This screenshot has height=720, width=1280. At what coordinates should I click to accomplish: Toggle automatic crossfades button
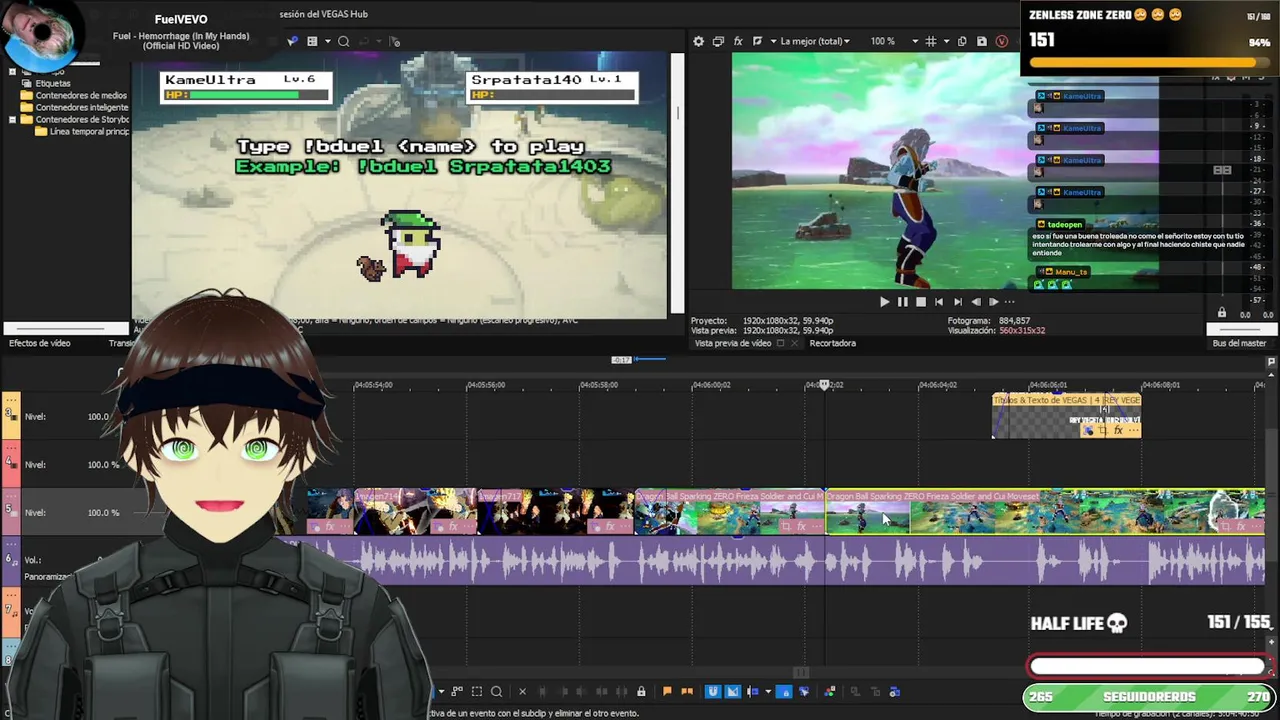pos(732,691)
